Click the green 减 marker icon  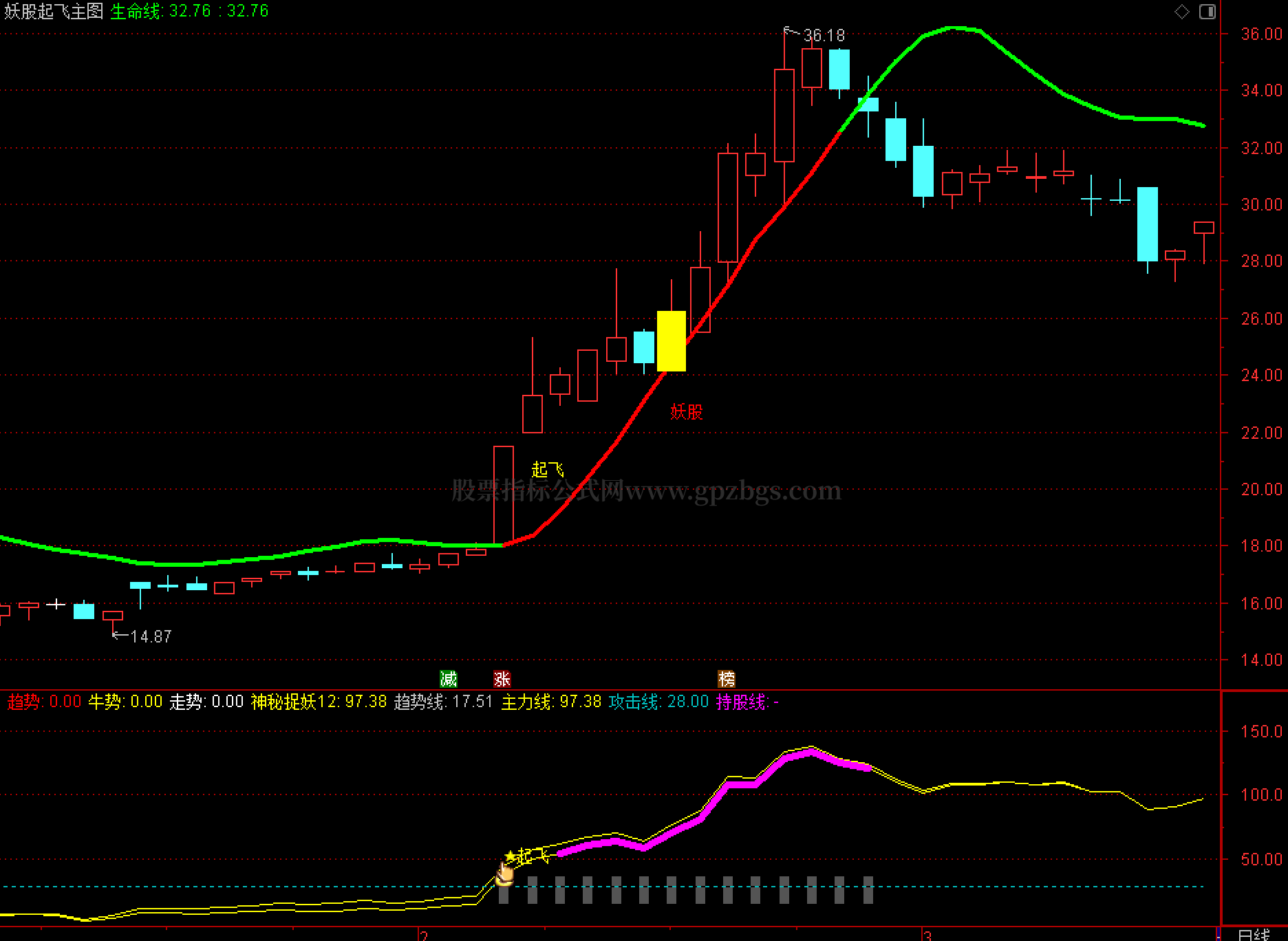click(x=449, y=680)
